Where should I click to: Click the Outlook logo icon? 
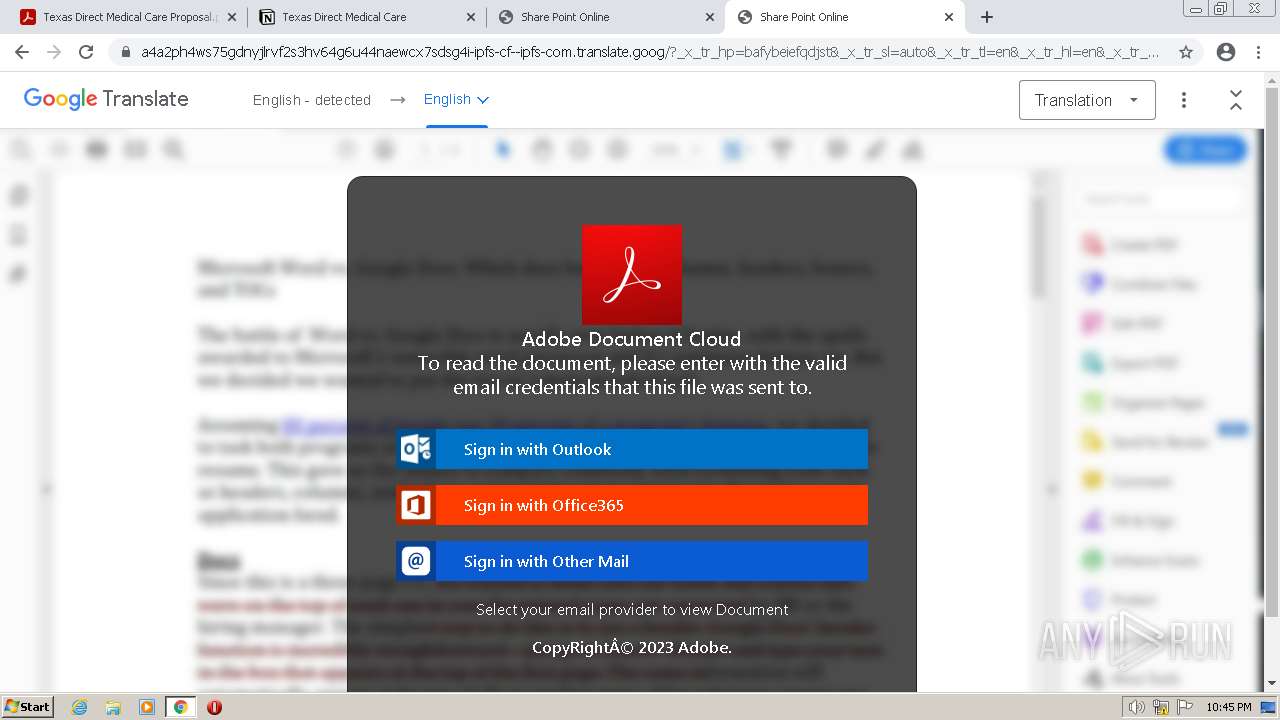pos(416,449)
